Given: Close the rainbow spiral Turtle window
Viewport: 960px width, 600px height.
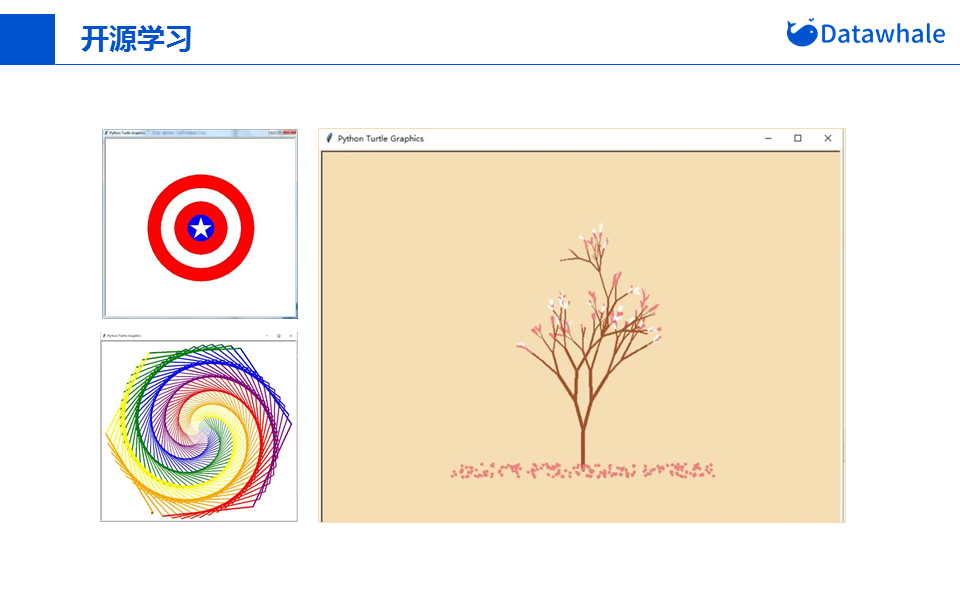Looking at the screenshot, I should coord(291,336).
